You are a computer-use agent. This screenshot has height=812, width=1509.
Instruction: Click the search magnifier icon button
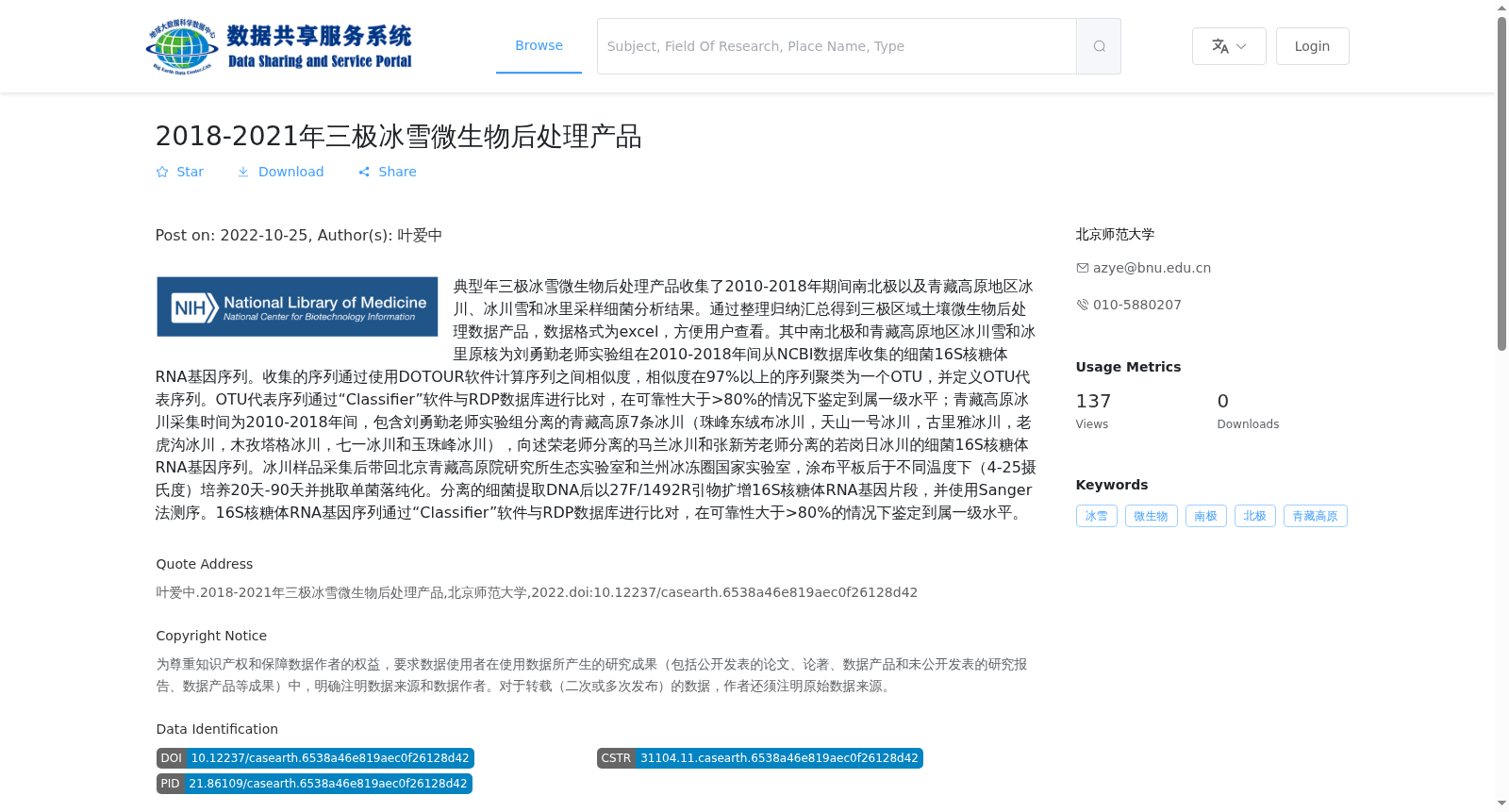click(x=1099, y=46)
